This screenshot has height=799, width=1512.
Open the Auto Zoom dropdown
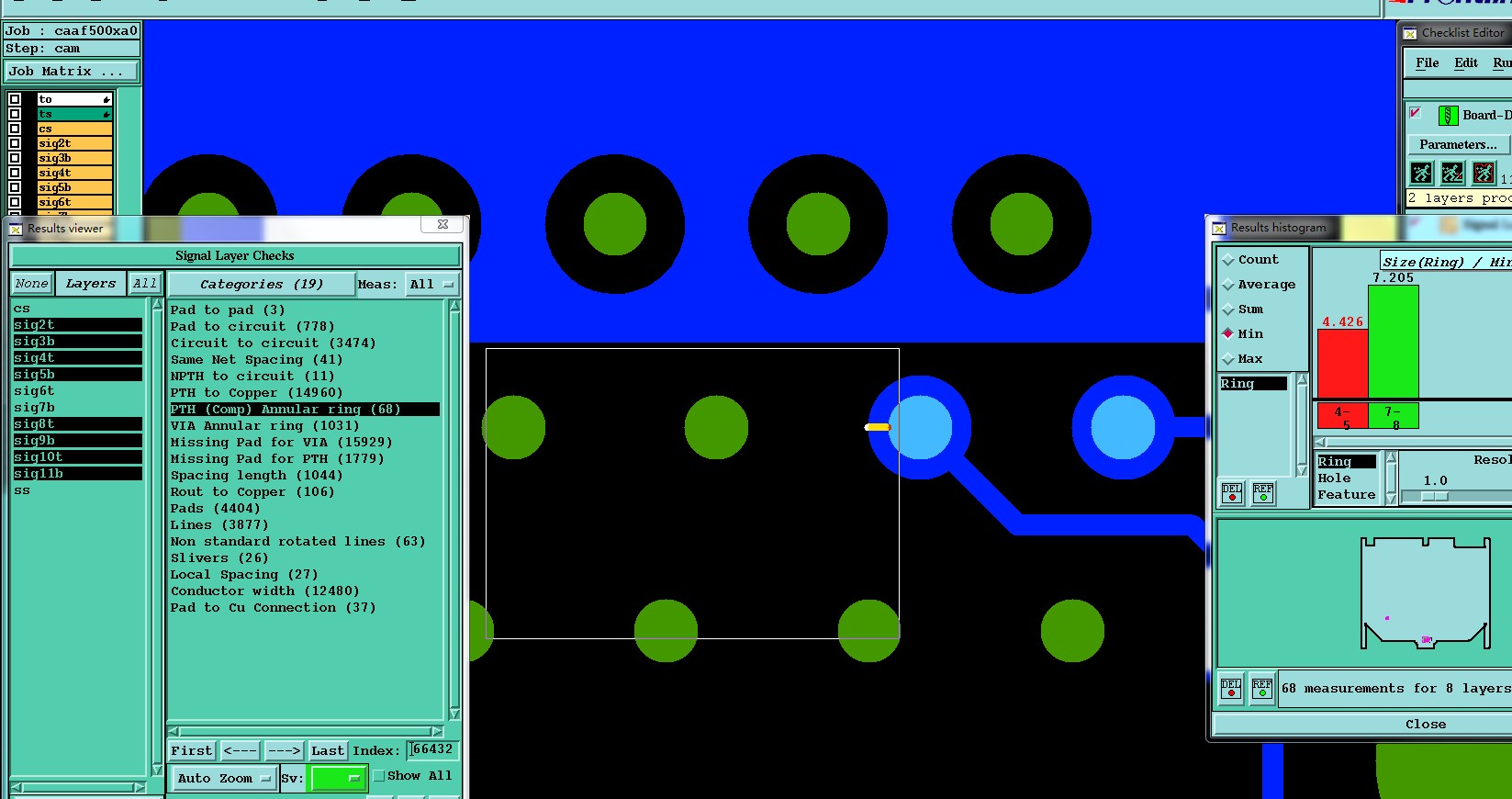pyautogui.click(x=224, y=778)
